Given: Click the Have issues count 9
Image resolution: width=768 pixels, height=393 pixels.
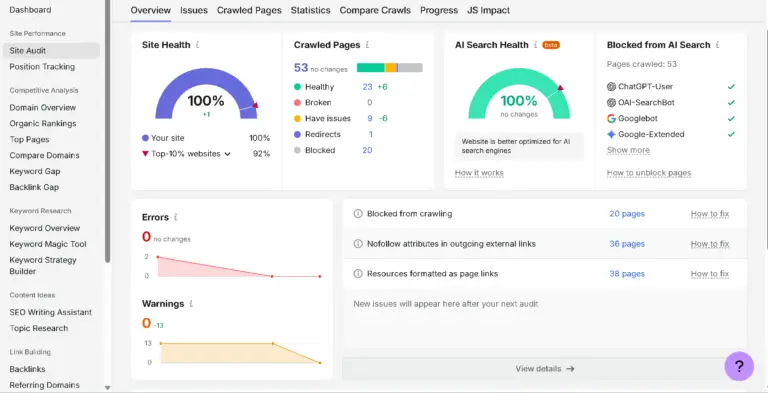Looking at the screenshot, I should [x=370, y=119].
